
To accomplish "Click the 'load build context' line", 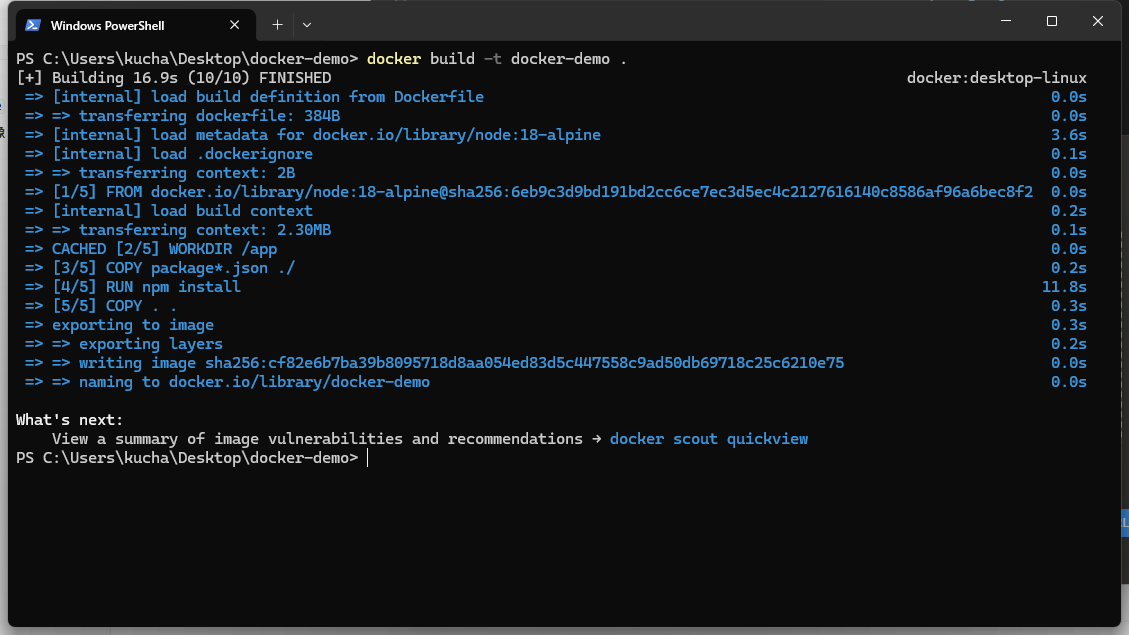I will pos(168,211).
